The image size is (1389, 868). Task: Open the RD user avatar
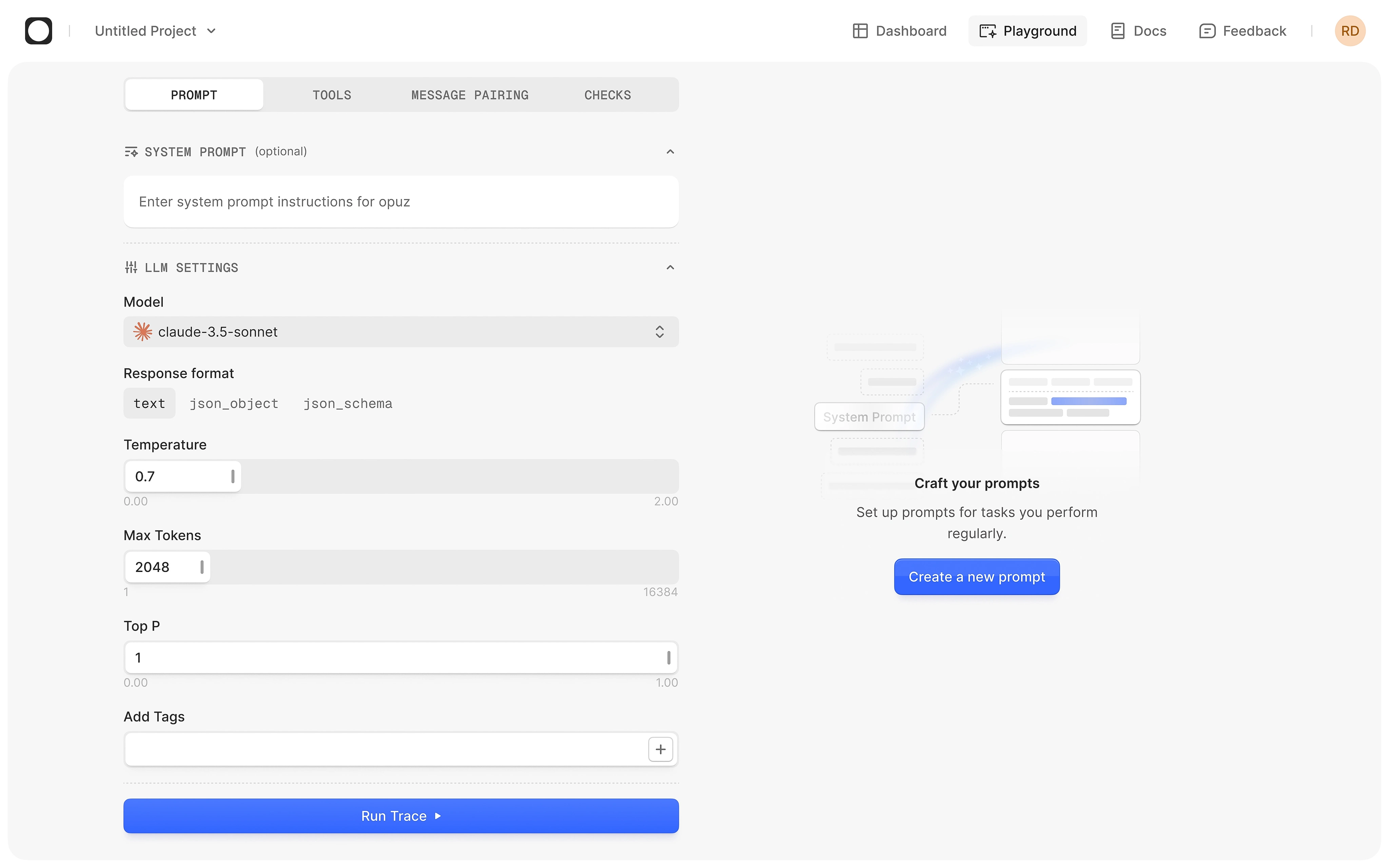pos(1349,31)
